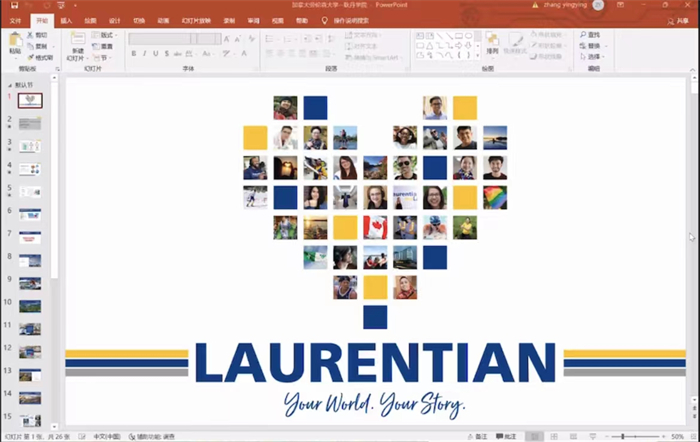The image size is (700, 442).
Task: Select slide 8 thumbnail in slide panel
Action: point(30,260)
